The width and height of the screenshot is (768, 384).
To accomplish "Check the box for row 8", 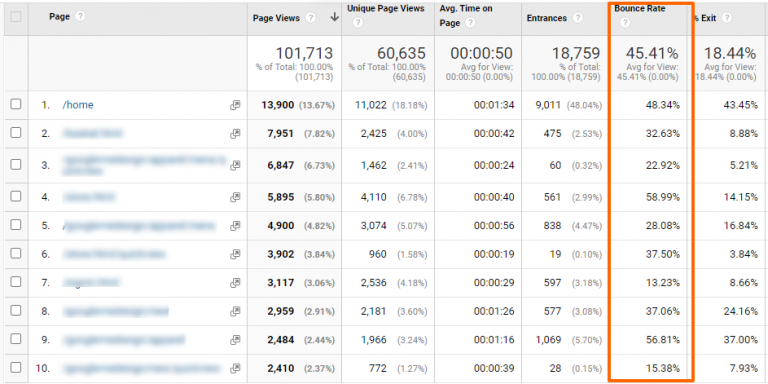I will pyautogui.click(x=16, y=310).
